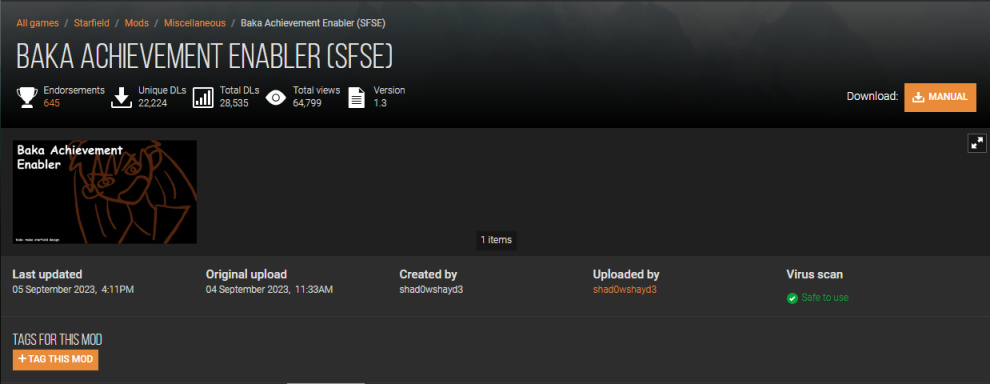Click the Baka Achievement Enabler page title
The image size is (990, 384).
pos(205,57)
